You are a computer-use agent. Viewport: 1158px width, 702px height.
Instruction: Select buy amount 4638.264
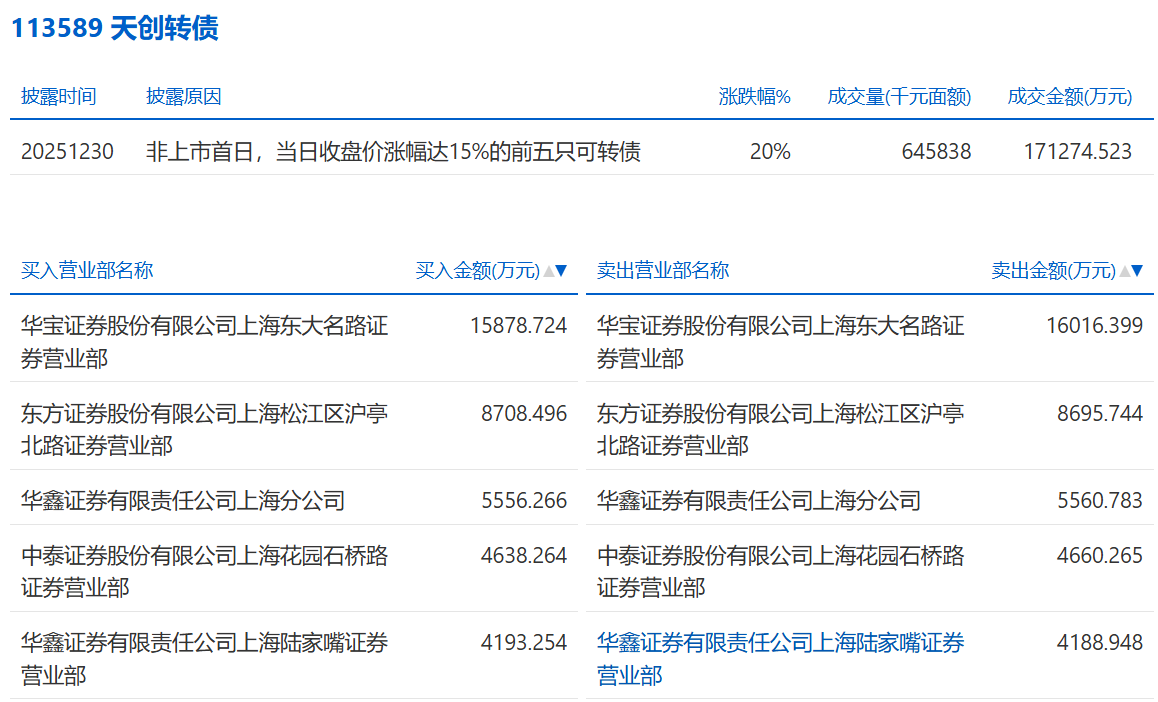524,555
